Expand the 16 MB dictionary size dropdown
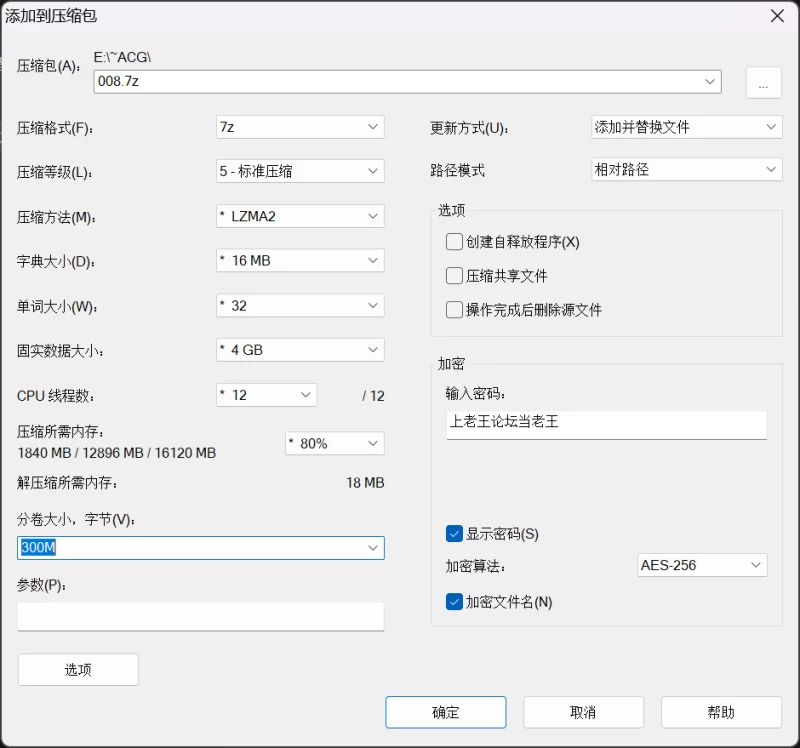The image size is (800, 748). (300, 261)
